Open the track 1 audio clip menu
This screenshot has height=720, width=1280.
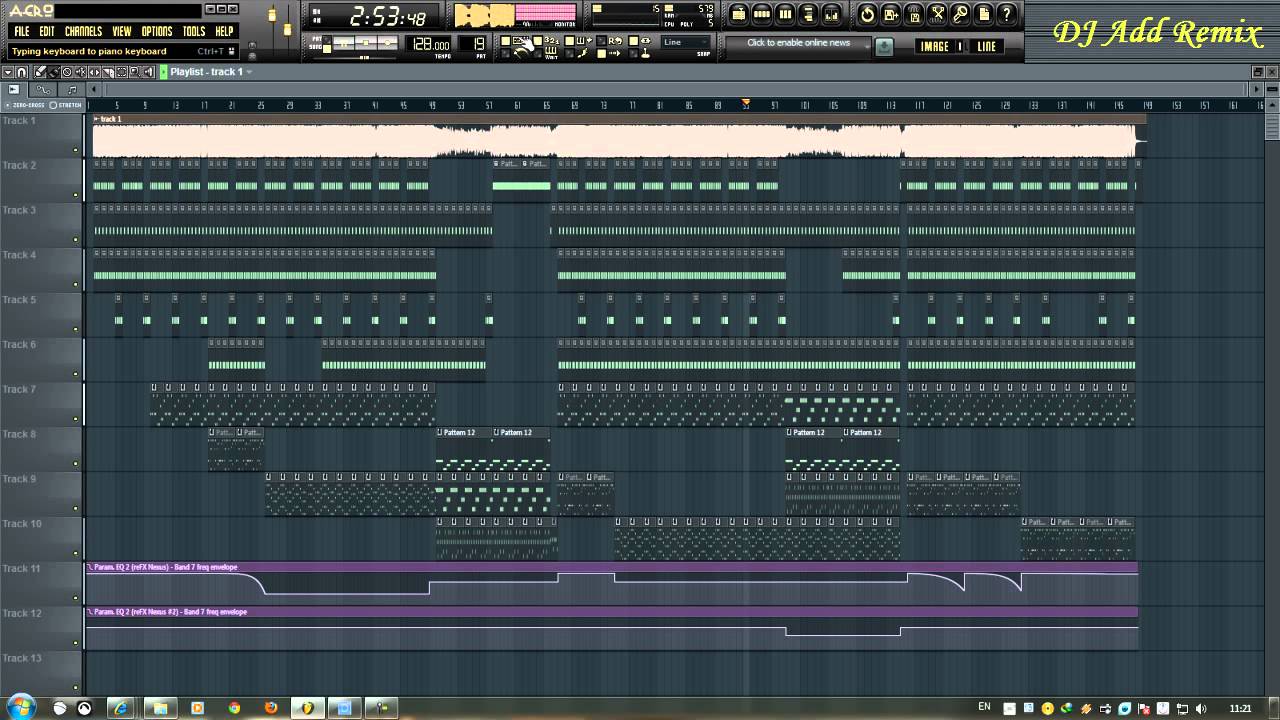point(96,119)
